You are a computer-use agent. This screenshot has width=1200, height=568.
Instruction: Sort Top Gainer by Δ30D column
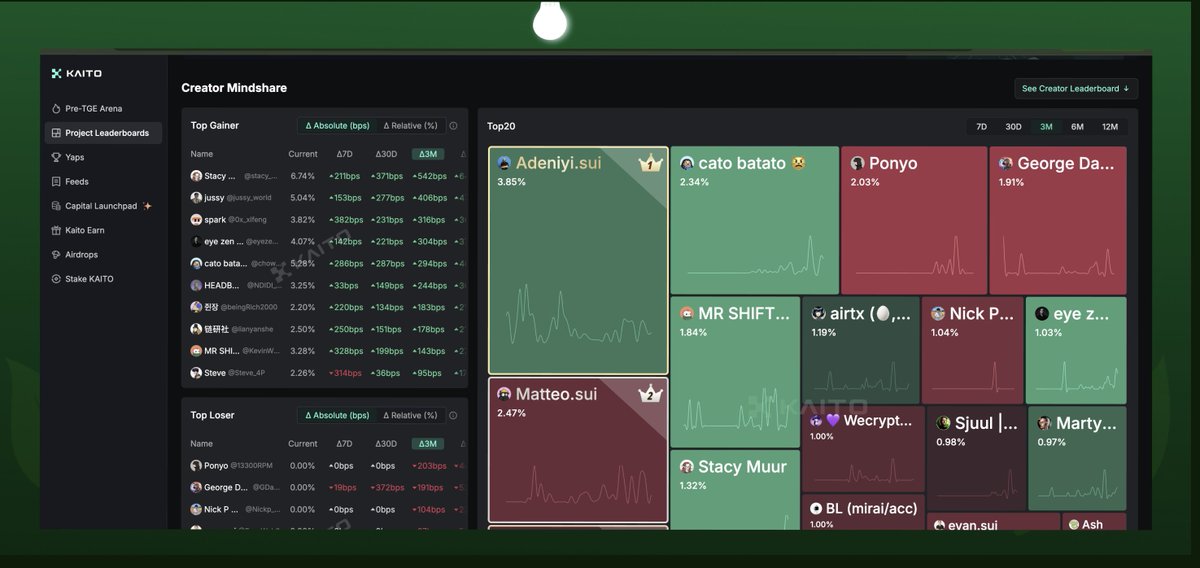tap(386, 154)
